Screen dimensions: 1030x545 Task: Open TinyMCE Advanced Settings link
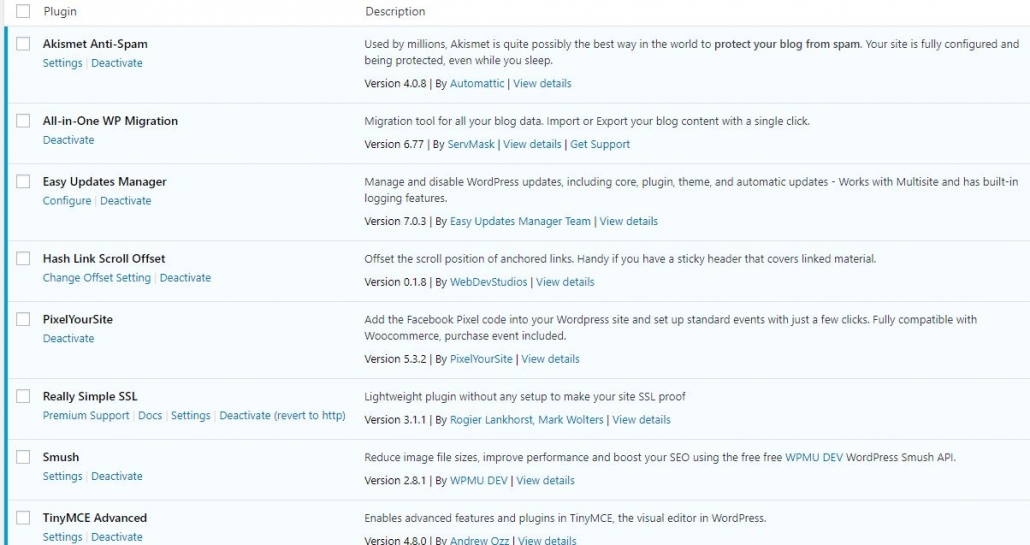(62, 536)
